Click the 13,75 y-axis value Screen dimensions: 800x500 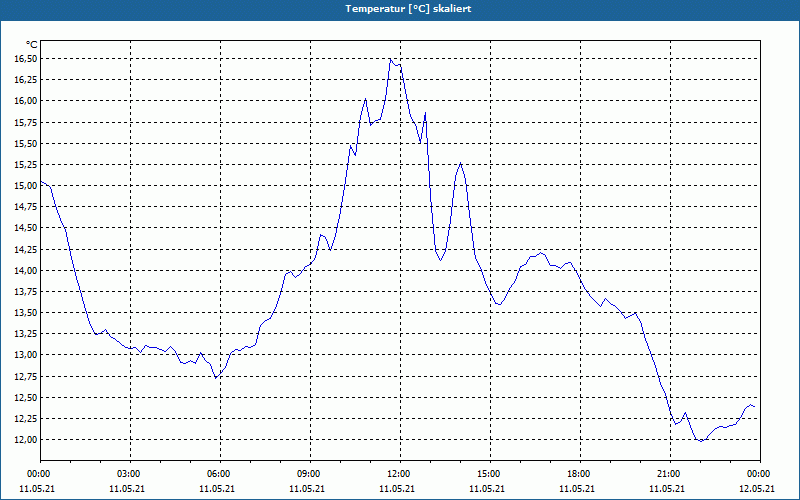pos(26,292)
